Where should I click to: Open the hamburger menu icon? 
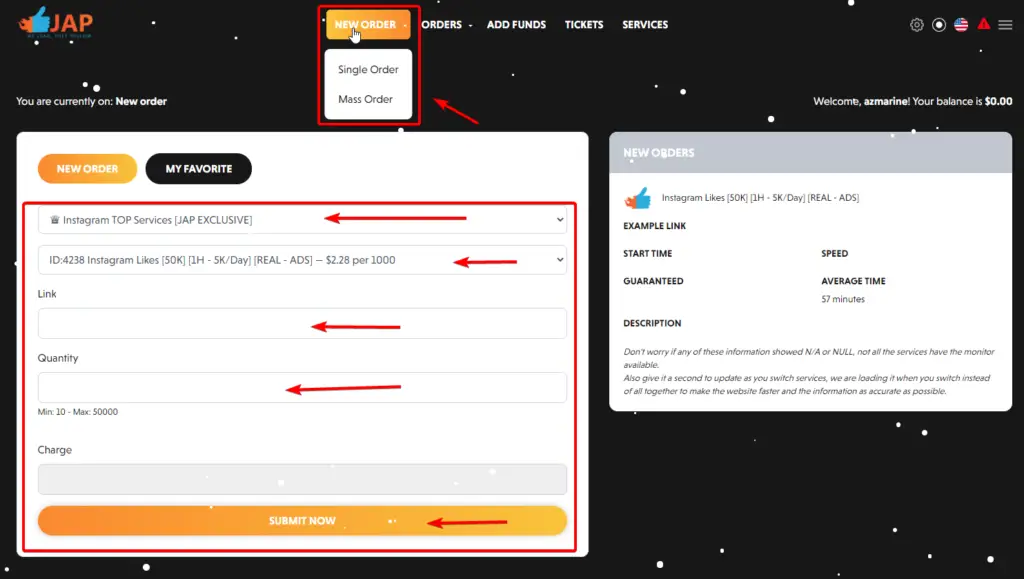tap(1005, 25)
